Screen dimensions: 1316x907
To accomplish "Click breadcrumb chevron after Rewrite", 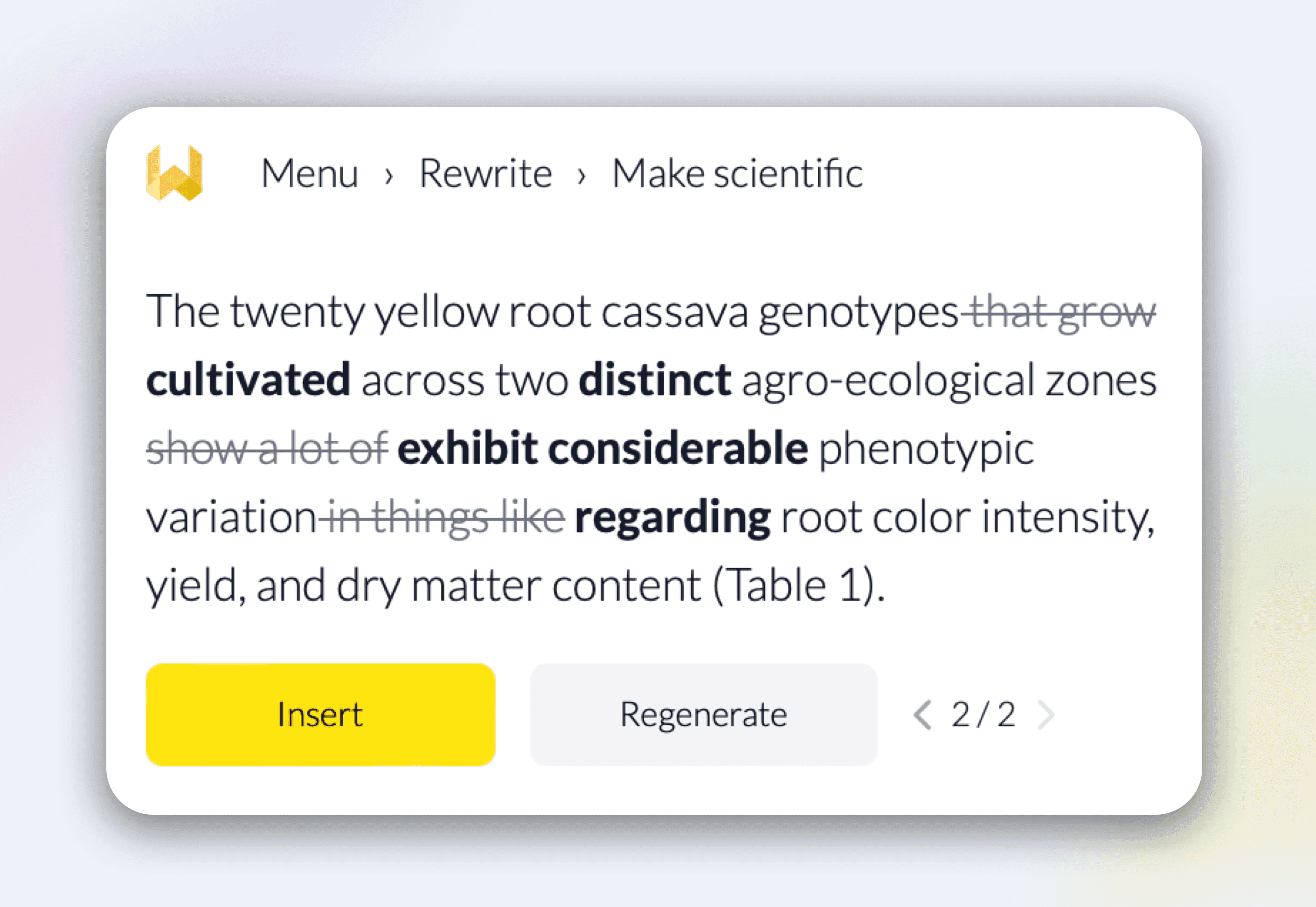I will click(x=581, y=176).
